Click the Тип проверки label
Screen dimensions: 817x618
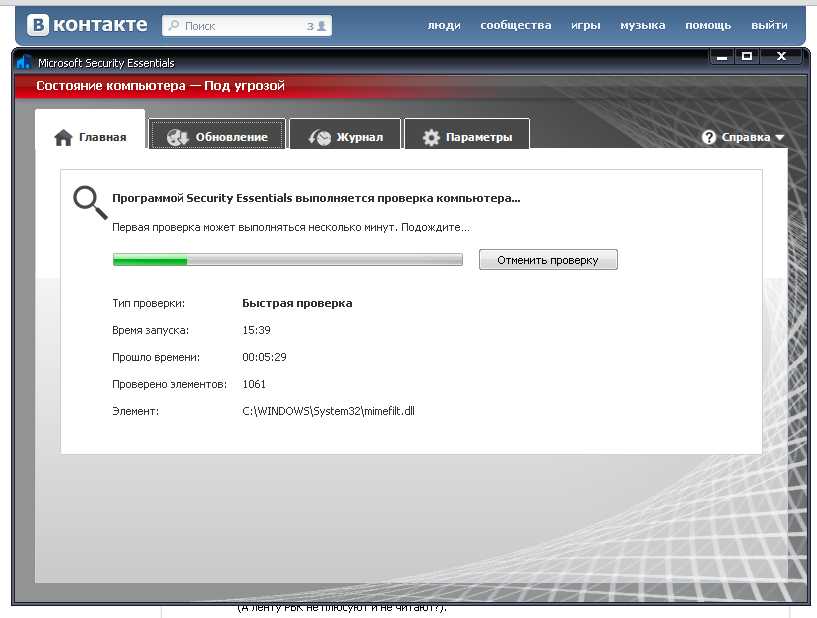(148, 303)
